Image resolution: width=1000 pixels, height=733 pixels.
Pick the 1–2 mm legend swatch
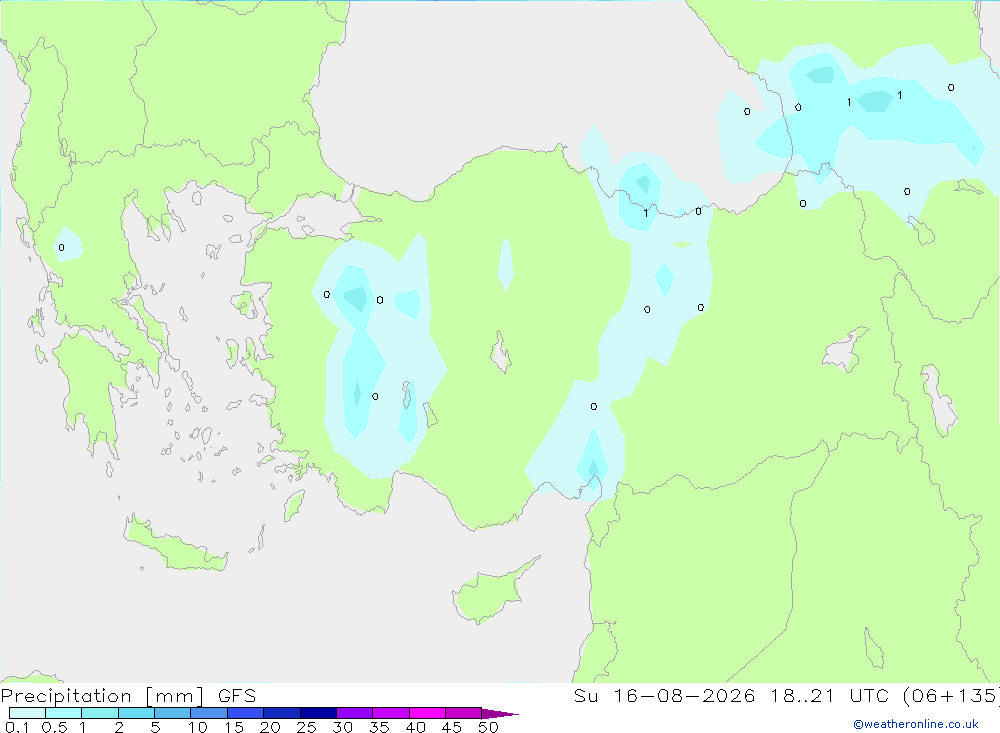point(100,713)
